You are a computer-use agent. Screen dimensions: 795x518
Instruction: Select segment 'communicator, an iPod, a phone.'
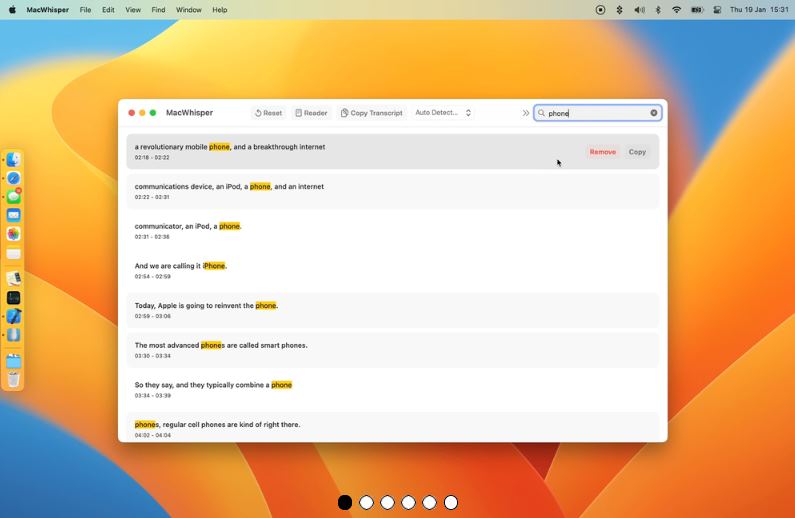pyautogui.click(x=392, y=231)
